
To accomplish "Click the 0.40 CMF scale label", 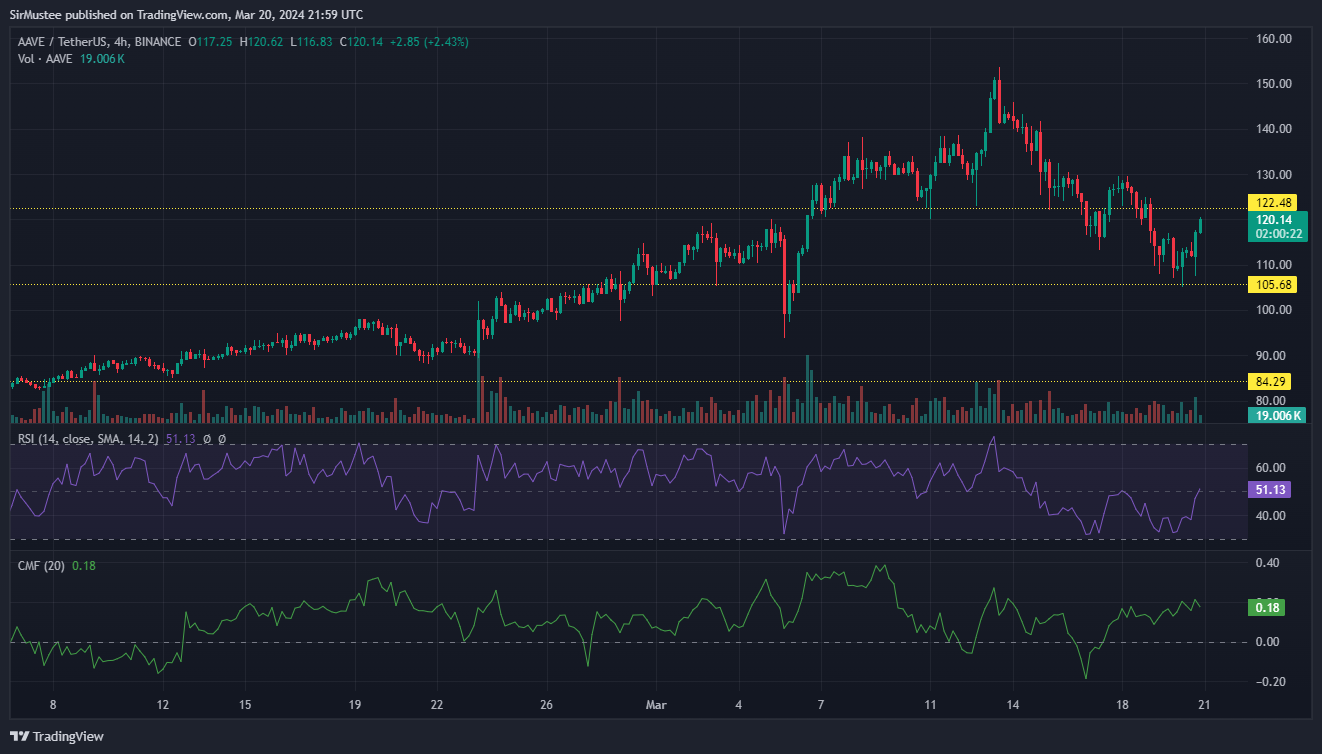I will [x=1266, y=563].
